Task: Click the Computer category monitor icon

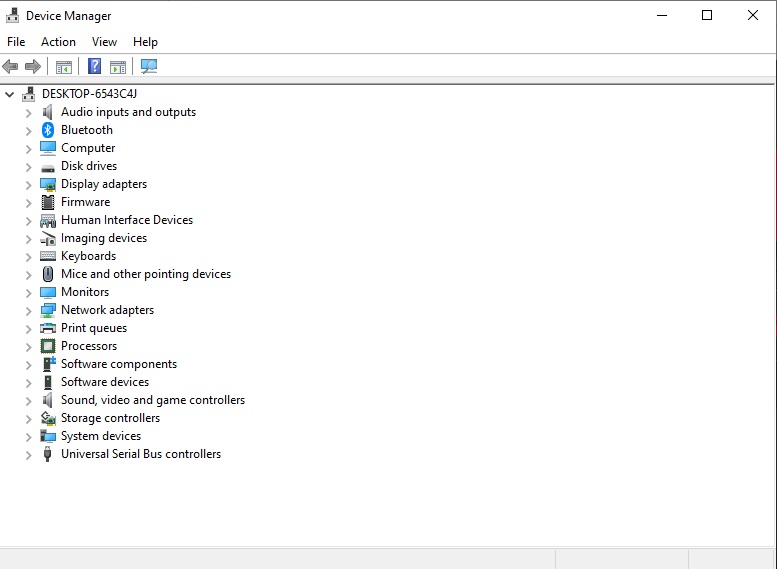Action: click(48, 148)
